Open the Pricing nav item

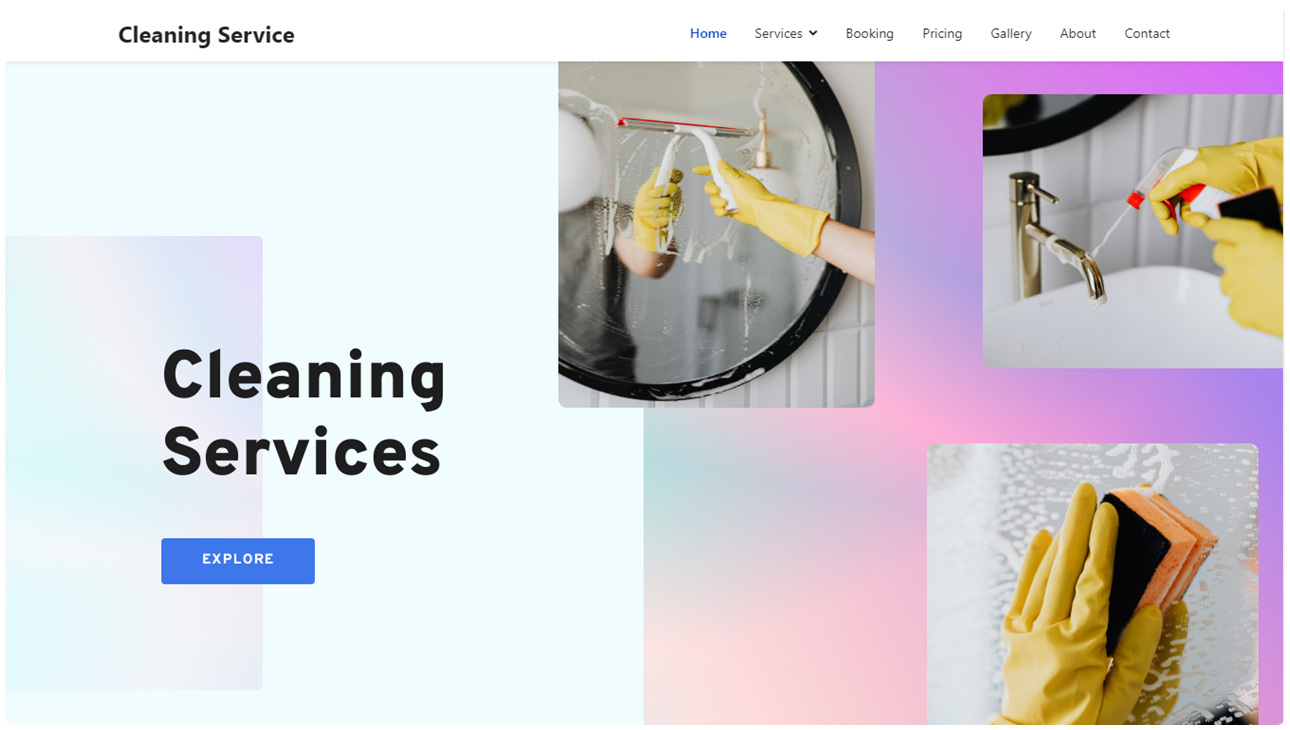tap(942, 33)
